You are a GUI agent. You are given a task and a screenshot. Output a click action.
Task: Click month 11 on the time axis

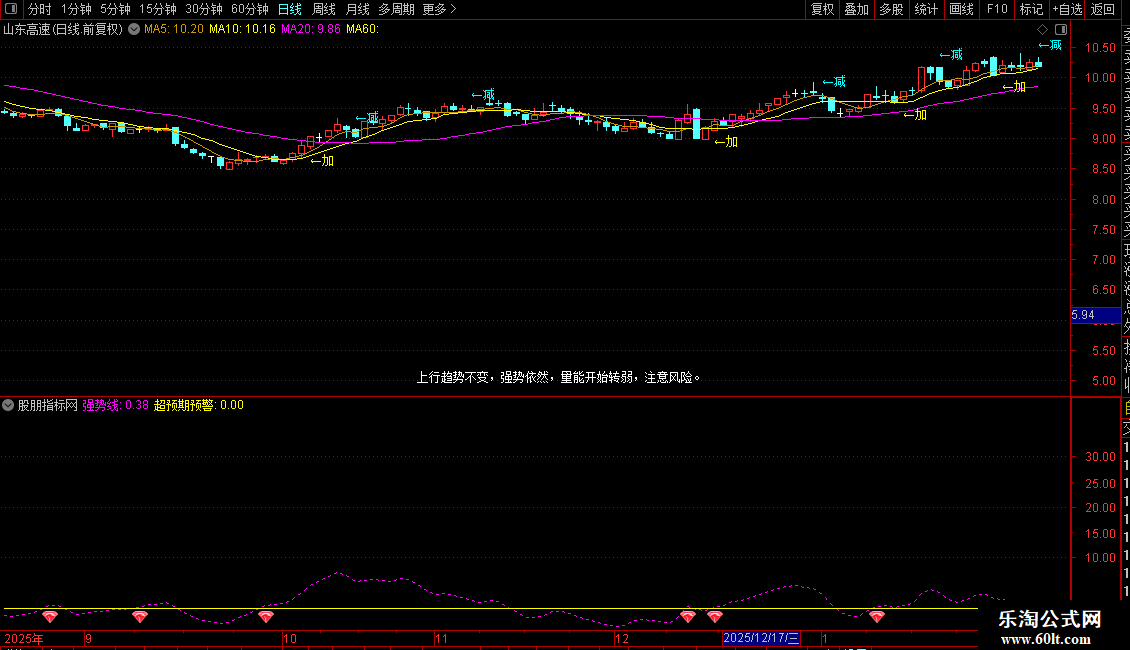coord(442,638)
